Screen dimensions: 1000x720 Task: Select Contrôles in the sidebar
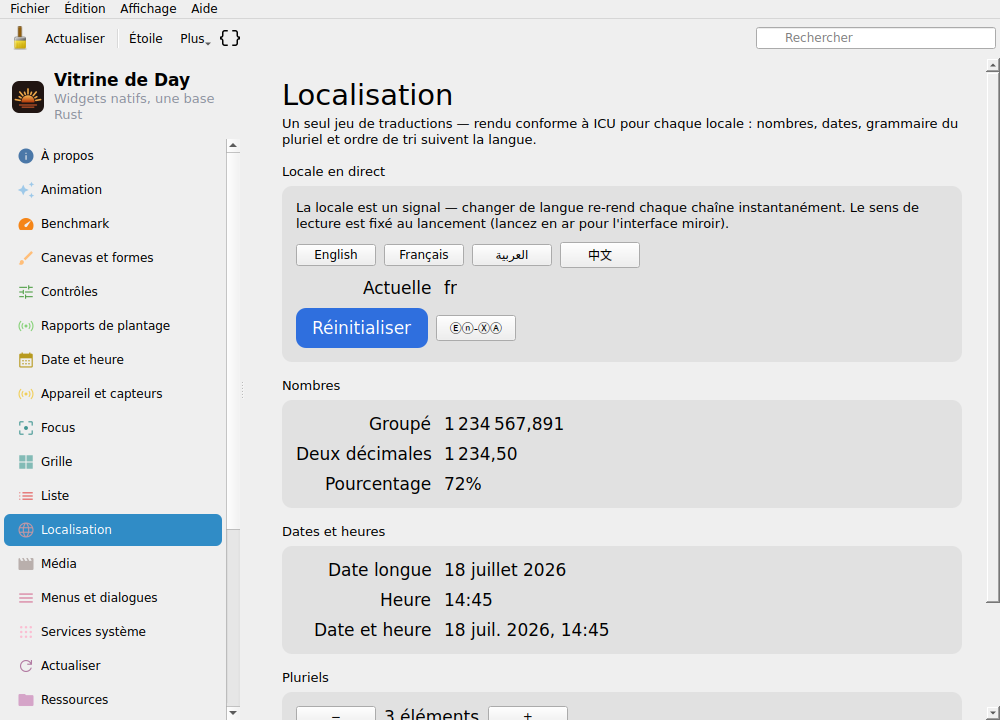(113, 291)
